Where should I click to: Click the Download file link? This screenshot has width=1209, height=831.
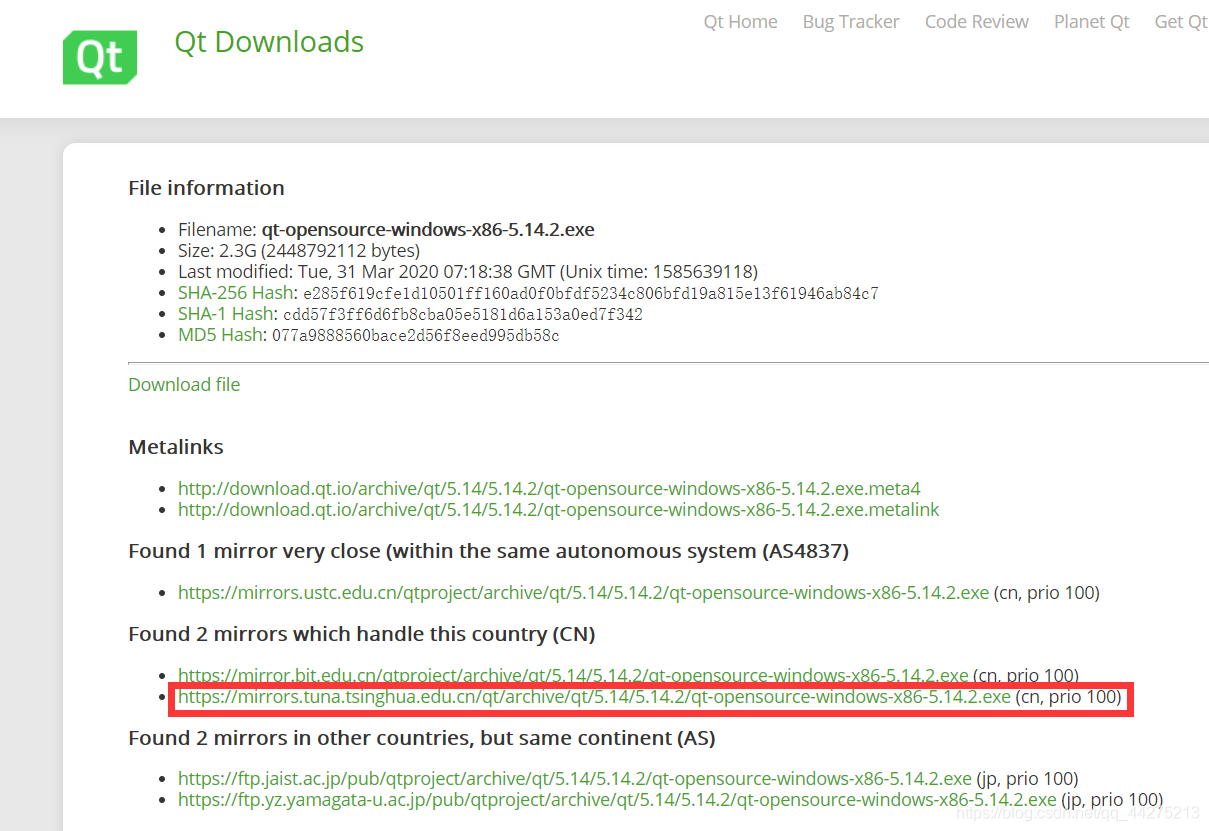184,385
